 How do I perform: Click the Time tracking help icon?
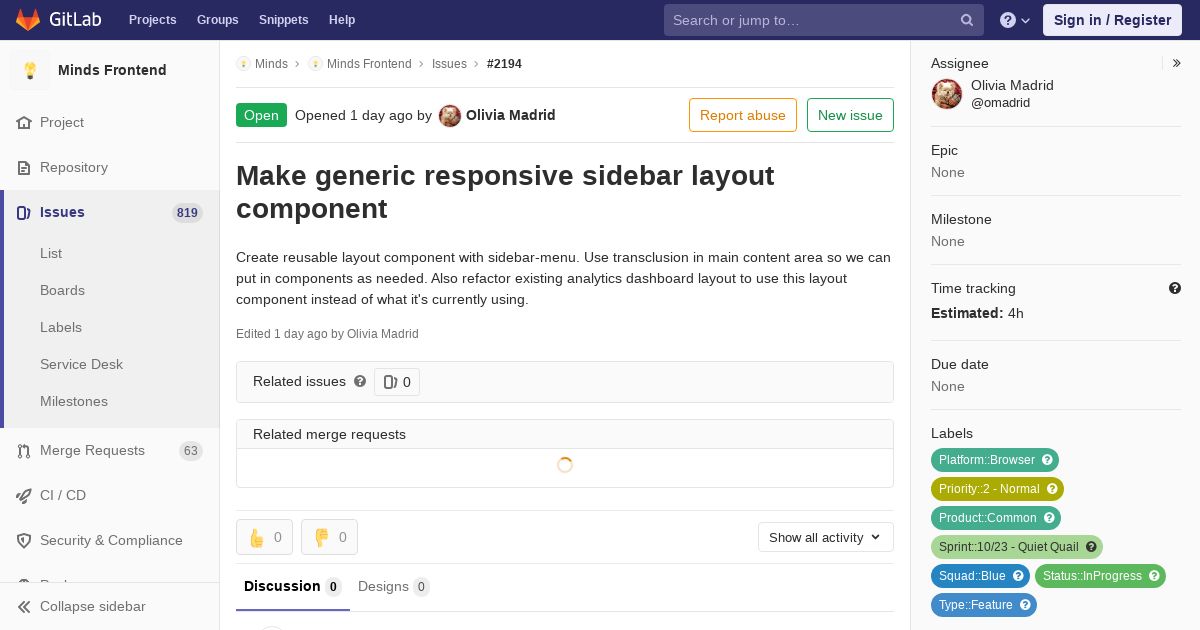coord(1175,288)
